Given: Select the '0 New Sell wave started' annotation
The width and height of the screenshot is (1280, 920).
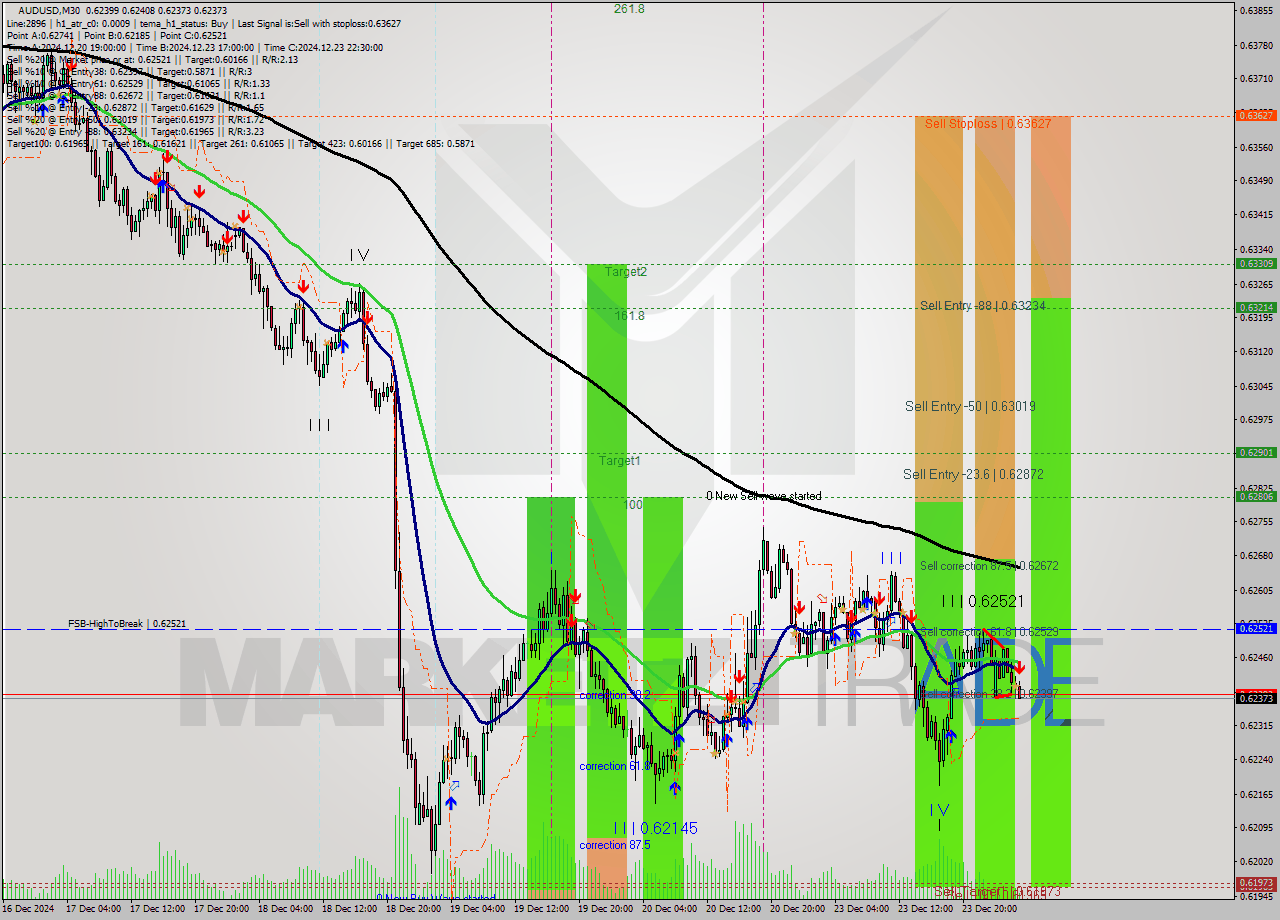Looking at the screenshot, I should point(764,496).
